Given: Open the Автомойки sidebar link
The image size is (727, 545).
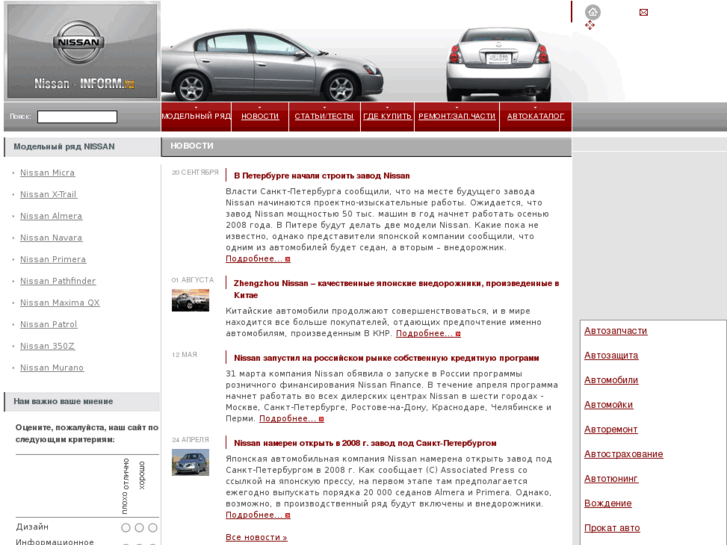Looking at the screenshot, I should click(608, 405).
